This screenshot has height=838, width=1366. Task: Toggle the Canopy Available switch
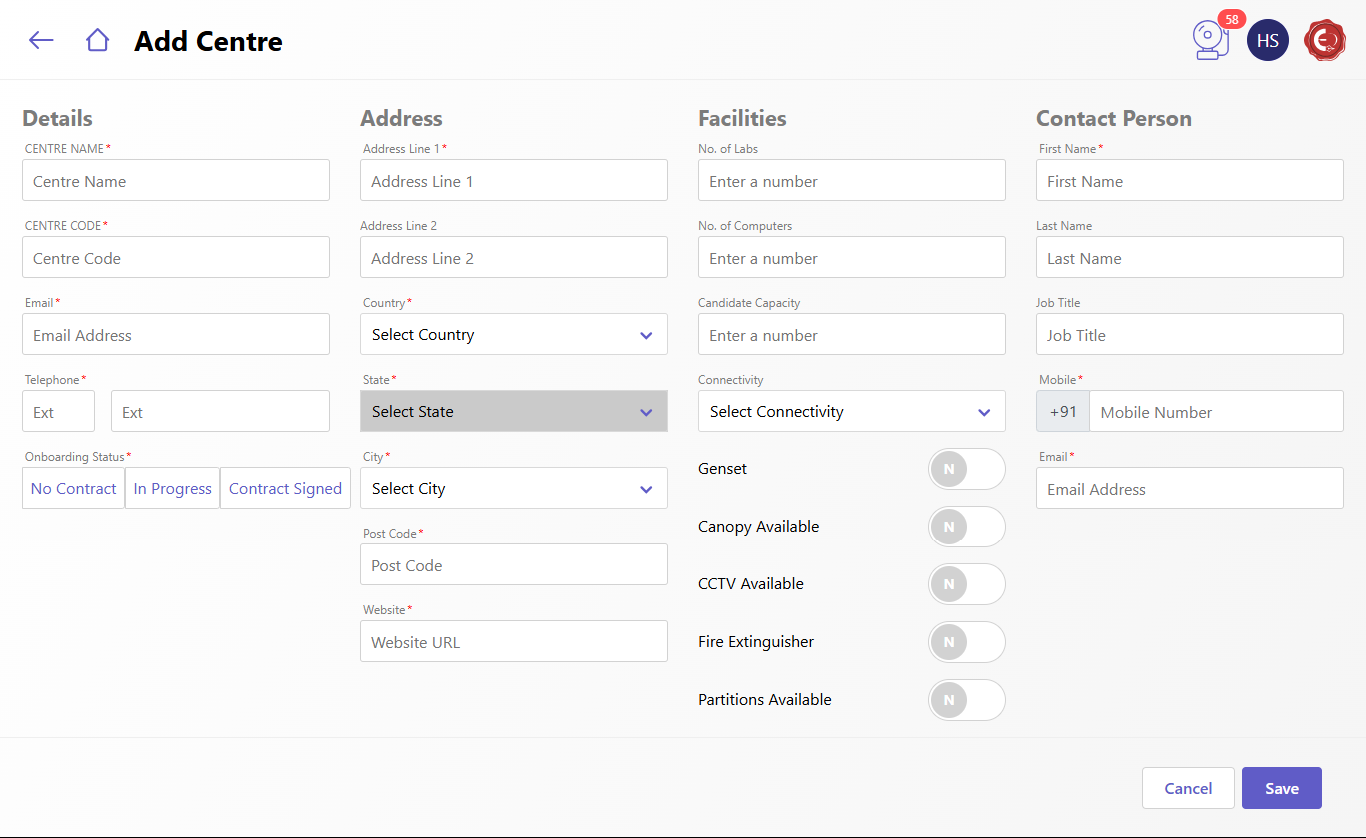coord(966,527)
